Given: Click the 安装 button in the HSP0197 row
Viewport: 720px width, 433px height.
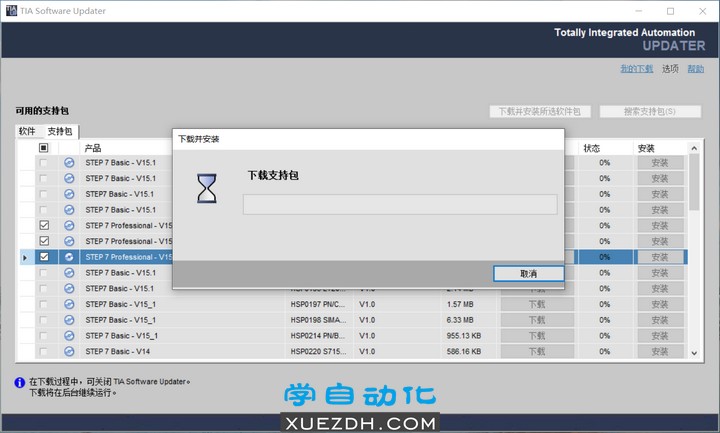Looking at the screenshot, I should [x=660, y=304].
